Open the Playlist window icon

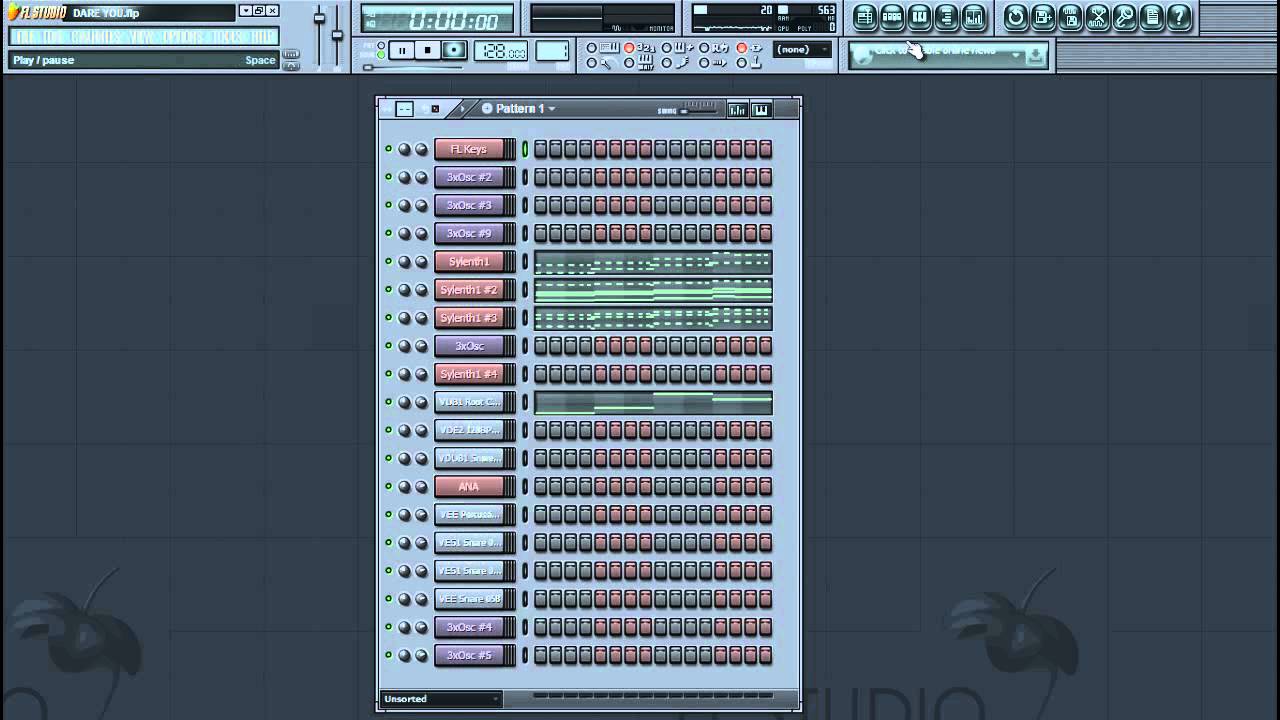865,17
